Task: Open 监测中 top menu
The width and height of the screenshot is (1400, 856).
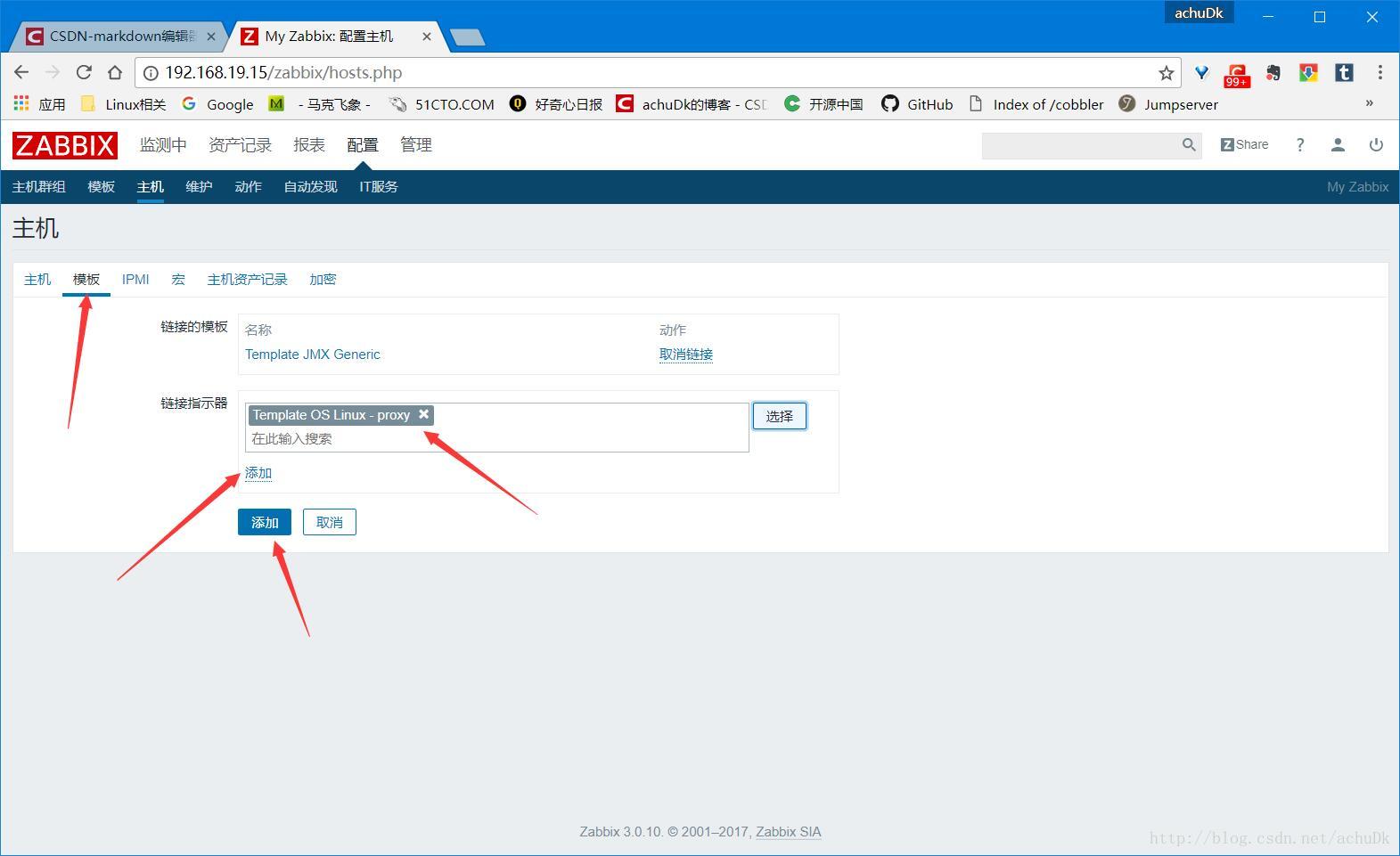Action: (x=163, y=145)
